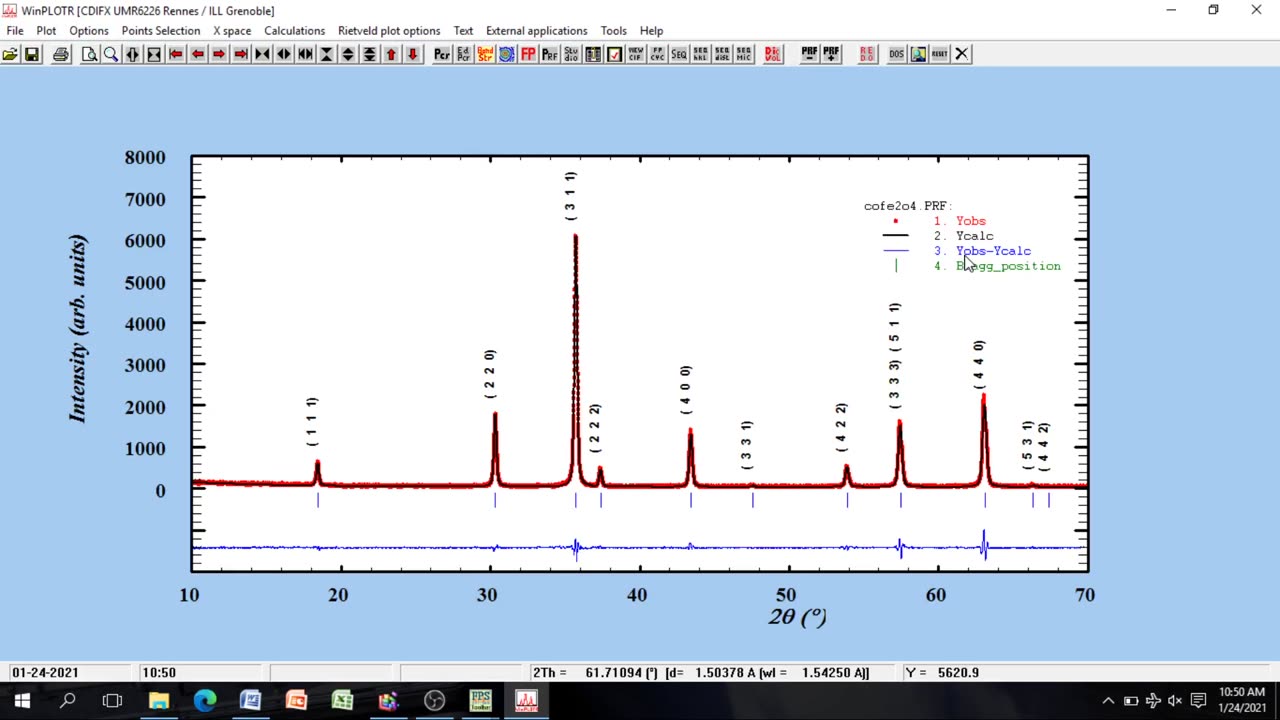
Task: Click the FP cyc icon
Action: click(x=657, y=54)
